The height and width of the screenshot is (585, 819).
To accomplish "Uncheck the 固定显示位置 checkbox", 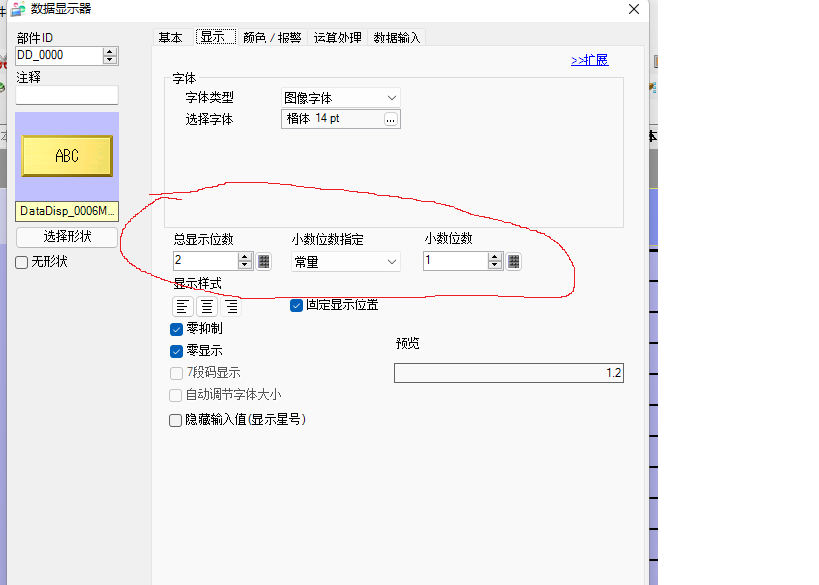I will [x=297, y=305].
